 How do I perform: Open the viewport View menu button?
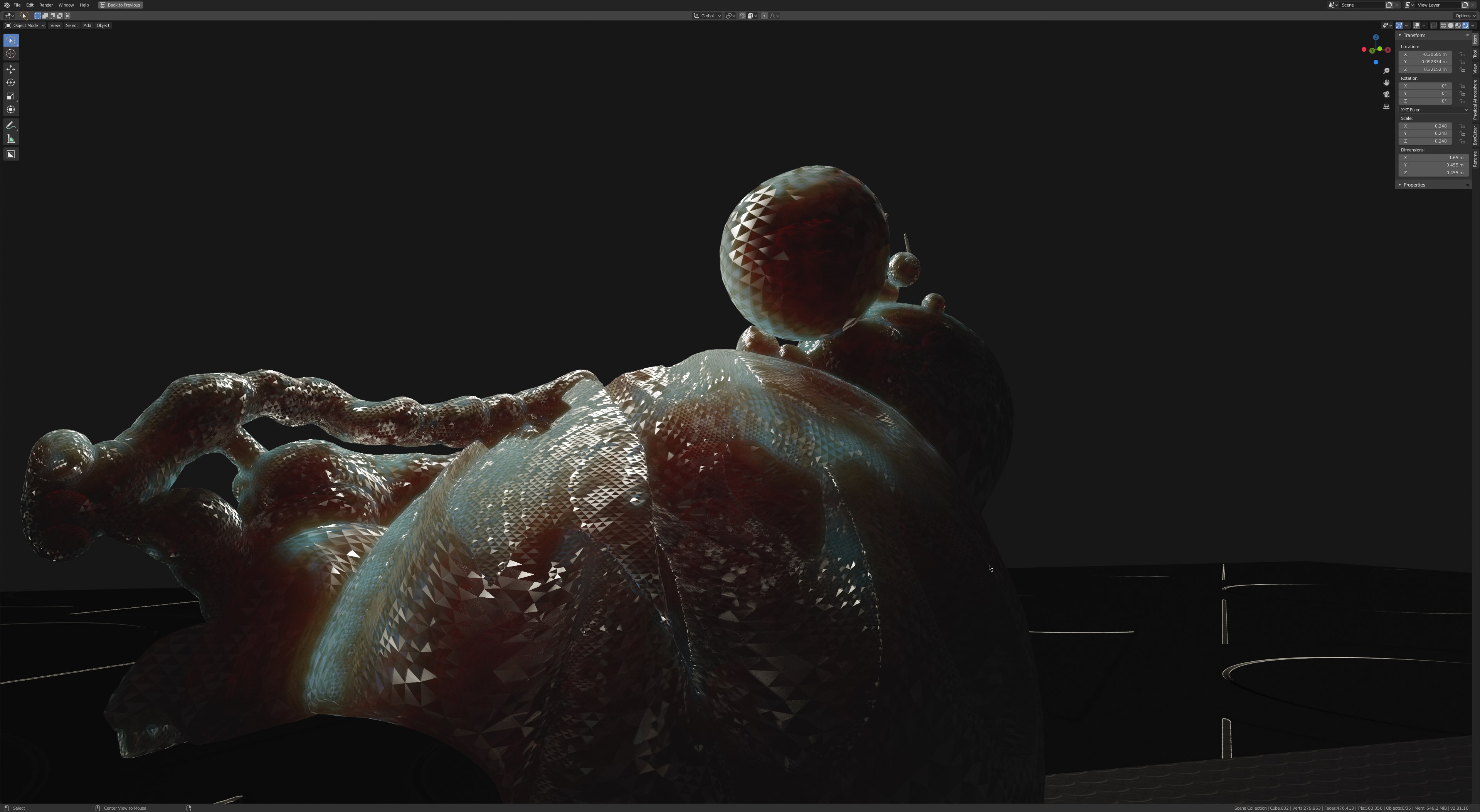click(x=55, y=25)
